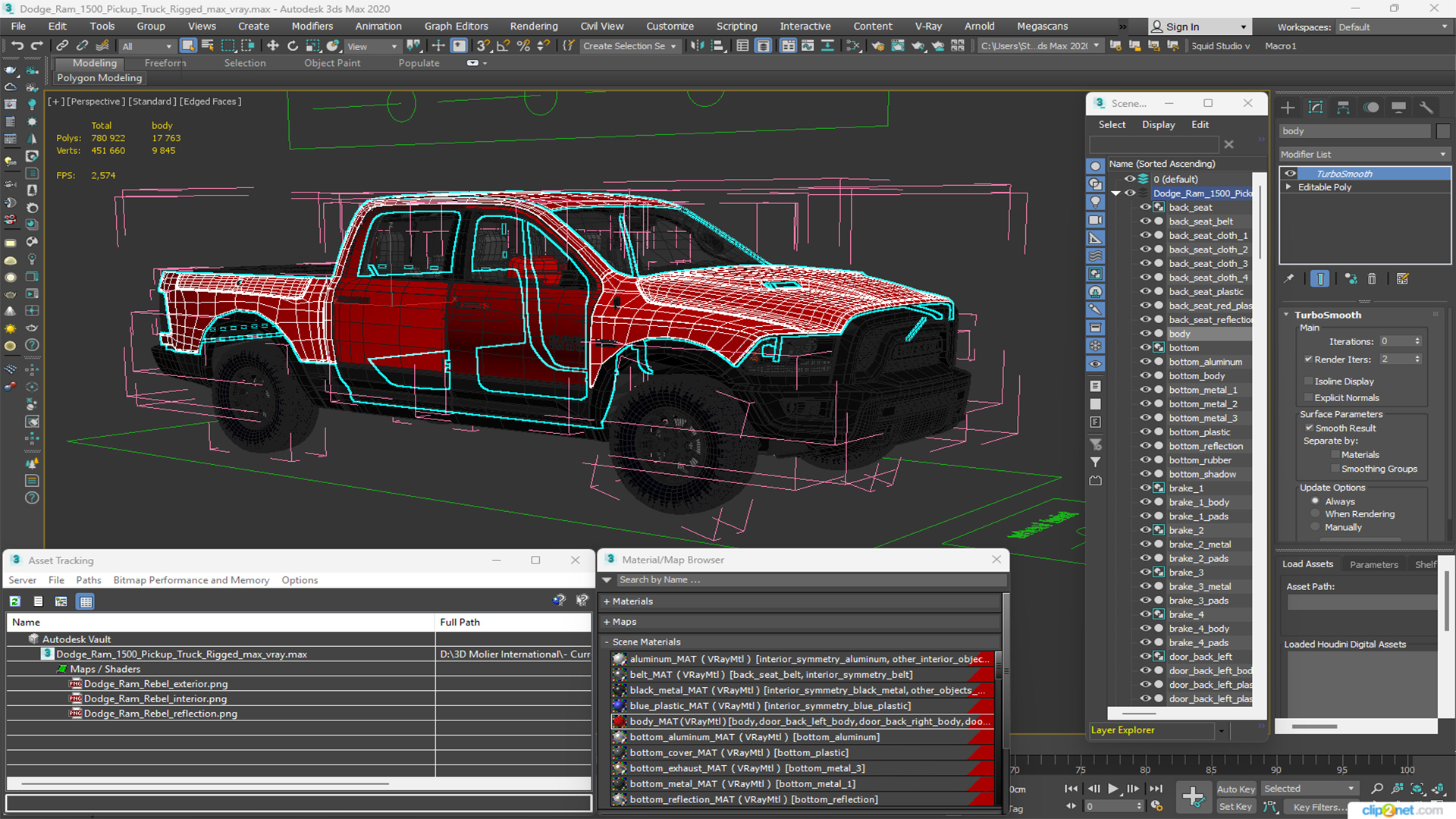
Task: Open the Rendering menu
Action: coord(534,26)
